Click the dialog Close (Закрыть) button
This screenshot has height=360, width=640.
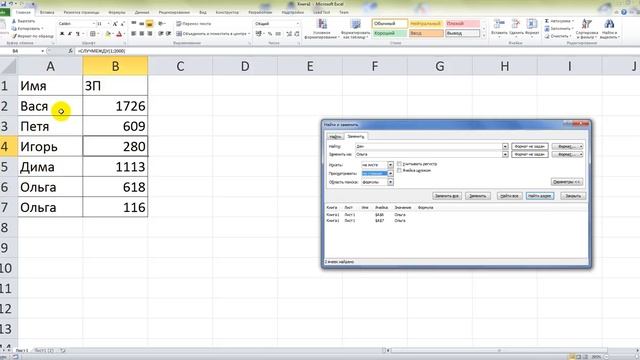[x=573, y=196]
